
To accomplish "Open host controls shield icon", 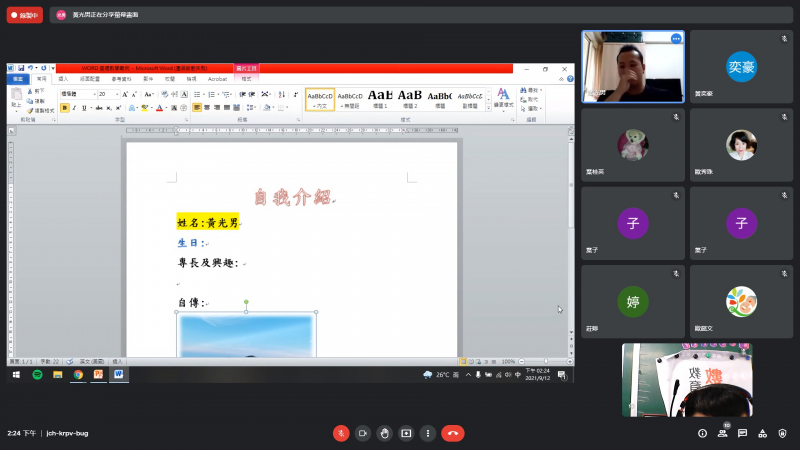I will click(782, 433).
